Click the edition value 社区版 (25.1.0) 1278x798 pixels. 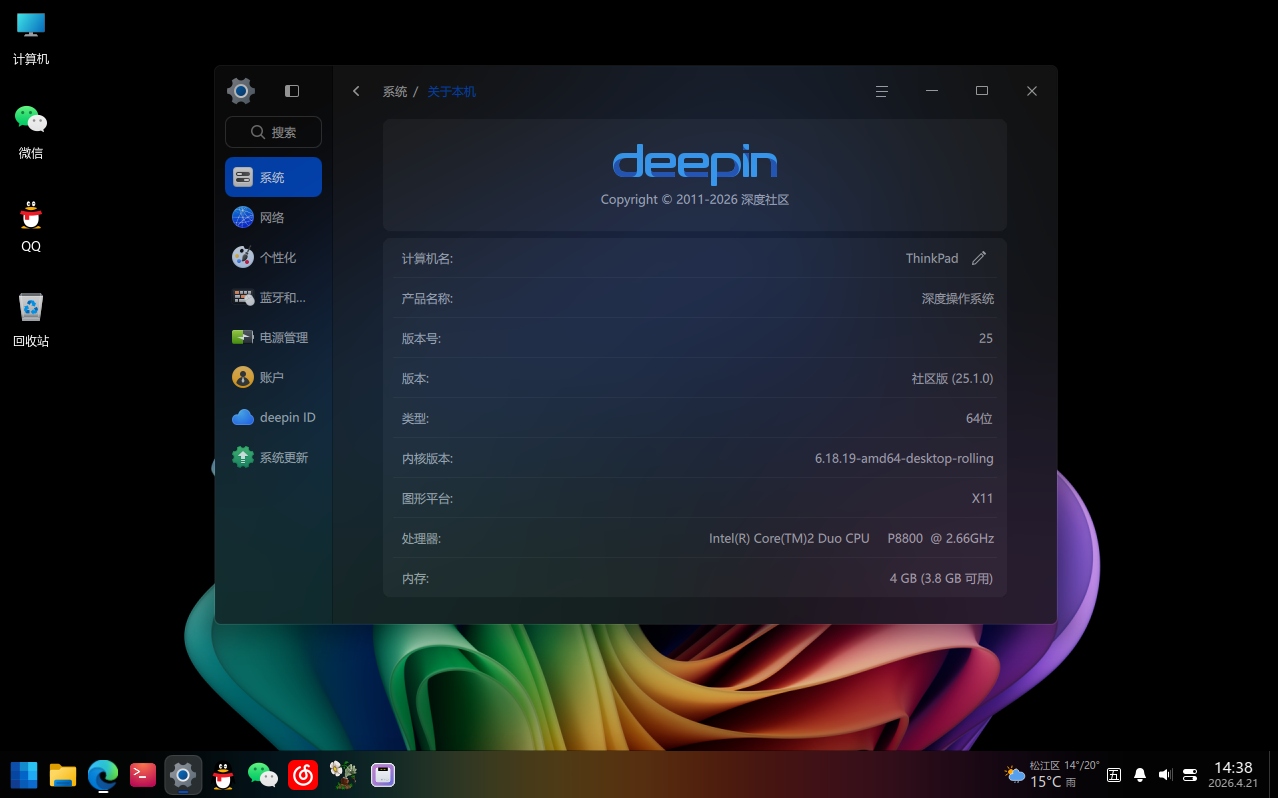(x=952, y=378)
